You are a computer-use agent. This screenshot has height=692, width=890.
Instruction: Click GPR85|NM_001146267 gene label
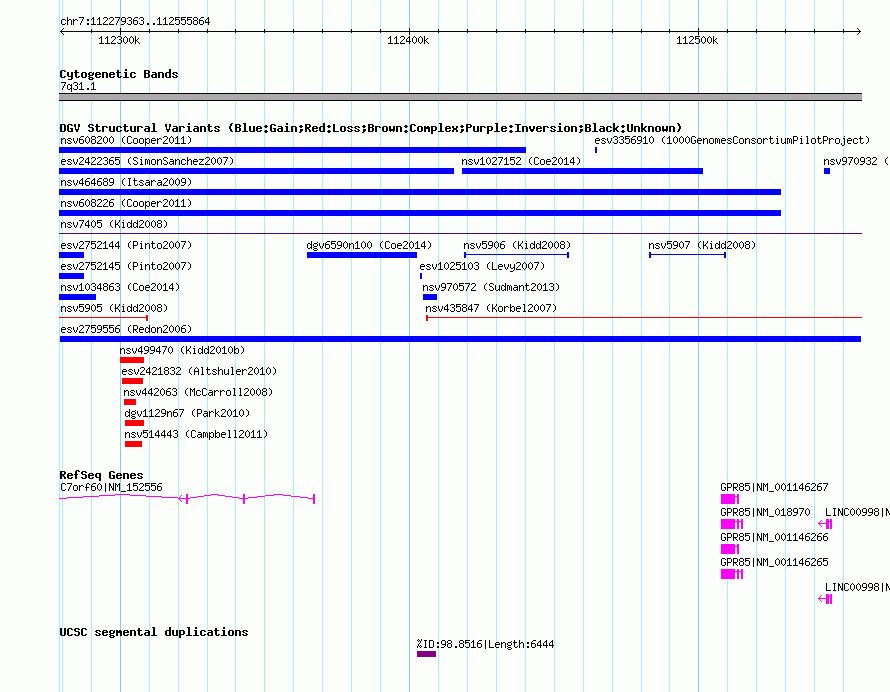coord(774,487)
